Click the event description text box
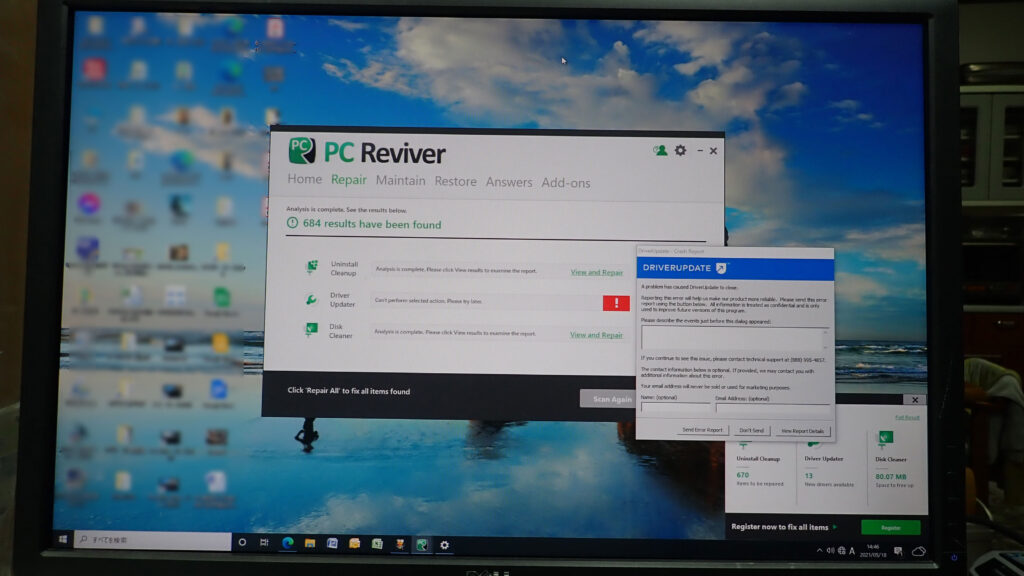 pyautogui.click(x=735, y=337)
